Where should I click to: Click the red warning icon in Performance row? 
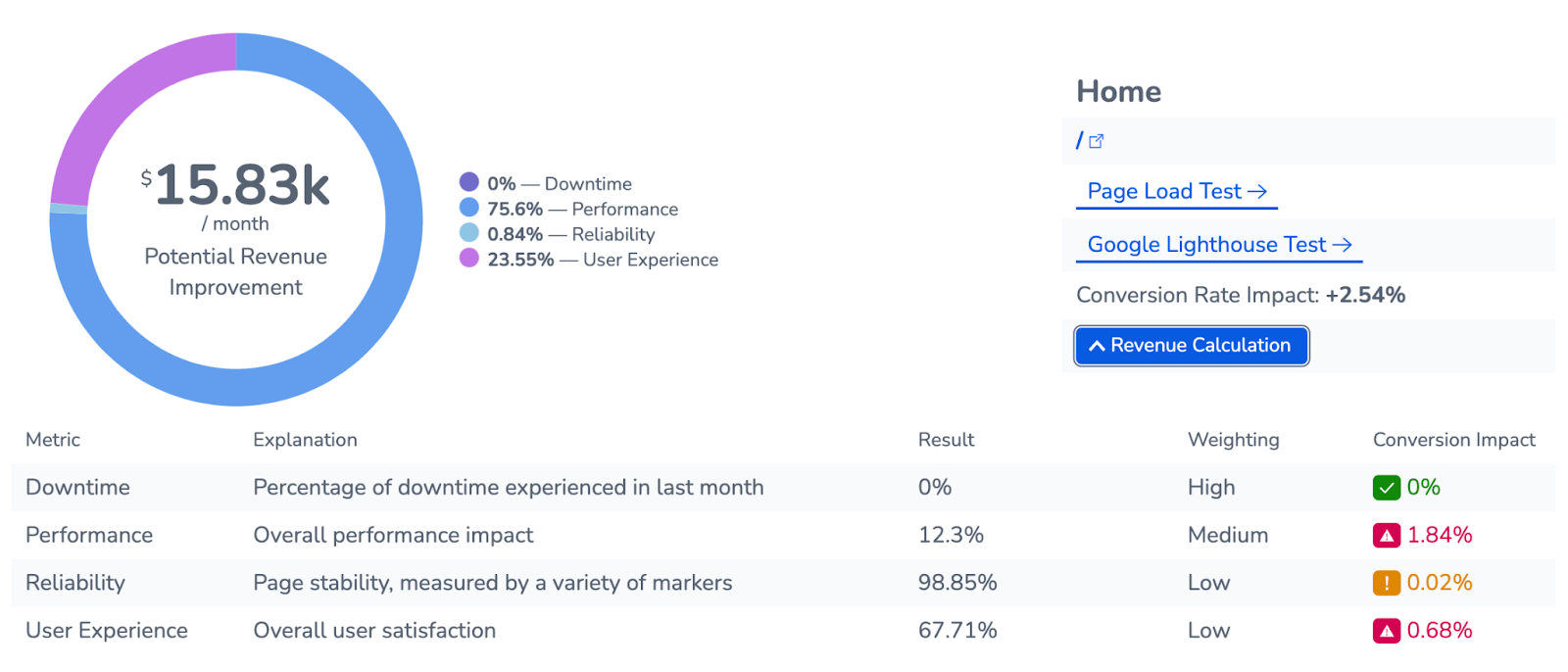pos(1386,536)
